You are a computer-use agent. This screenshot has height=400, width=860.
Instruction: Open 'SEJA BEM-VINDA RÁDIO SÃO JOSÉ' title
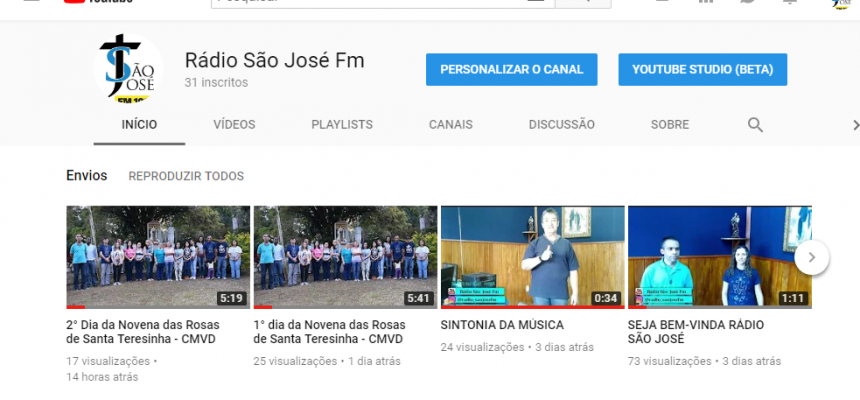click(x=696, y=332)
